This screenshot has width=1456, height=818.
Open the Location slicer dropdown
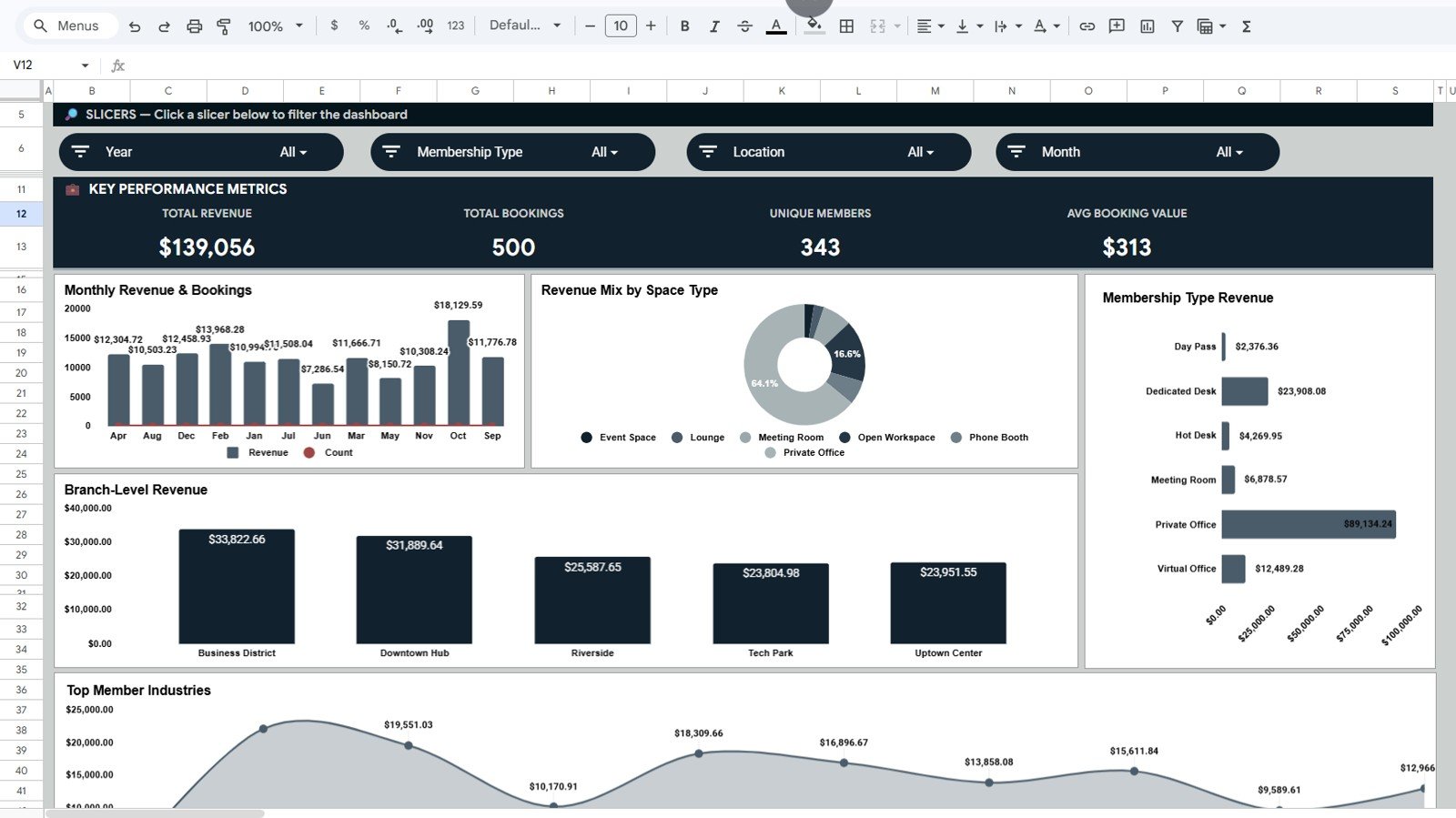pyautogui.click(x=920, y=152)
